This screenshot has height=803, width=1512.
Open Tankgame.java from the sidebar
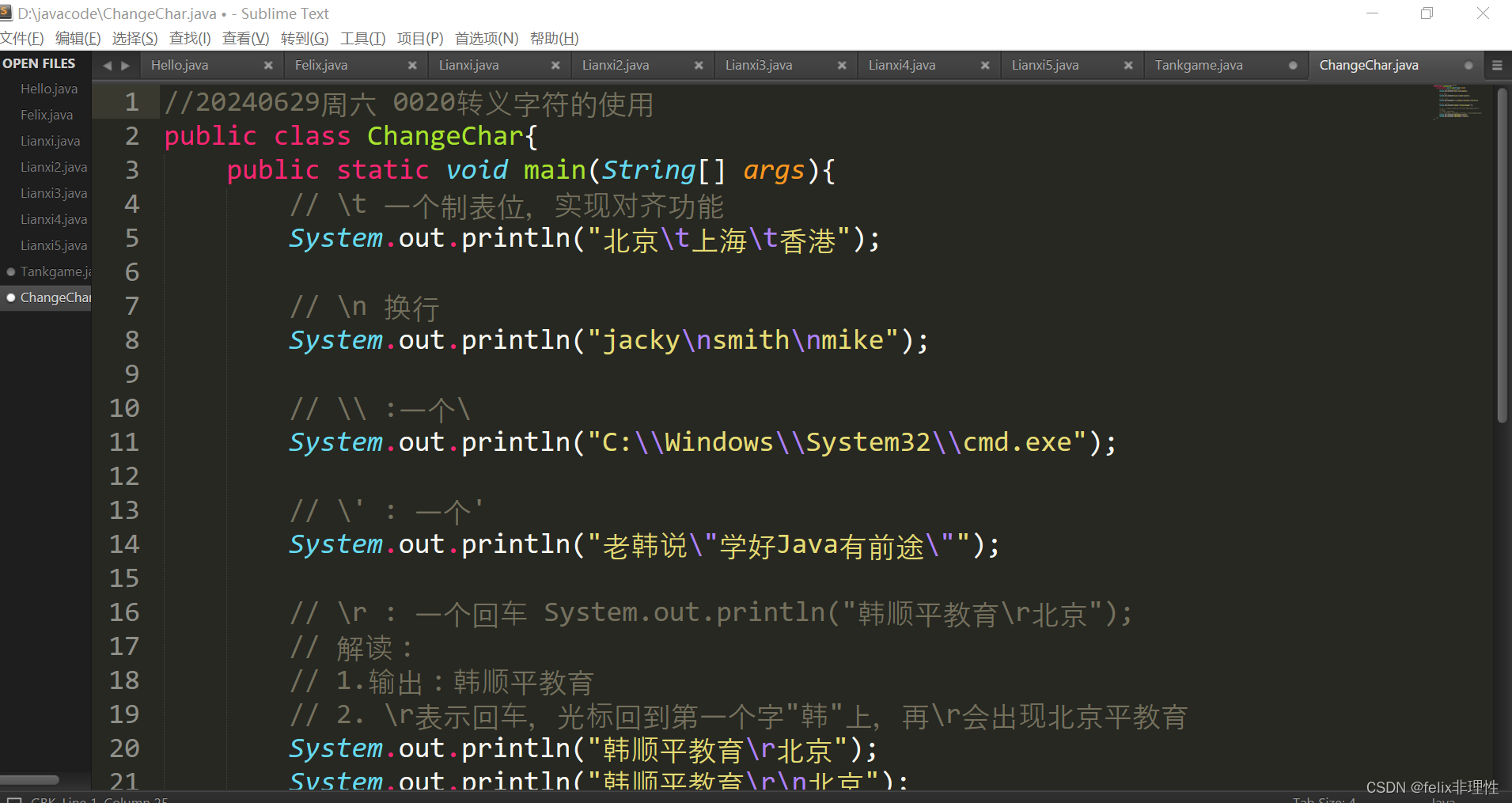[55, 271]
